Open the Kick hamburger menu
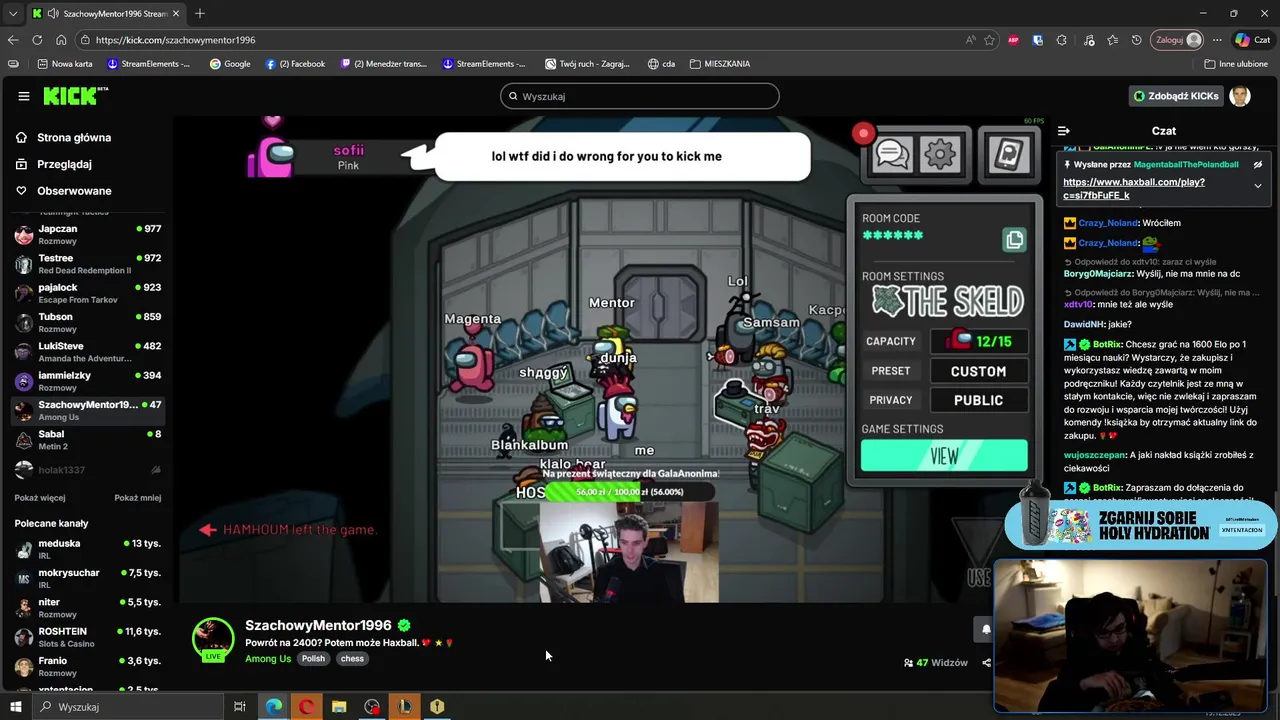 click(23, 96)
